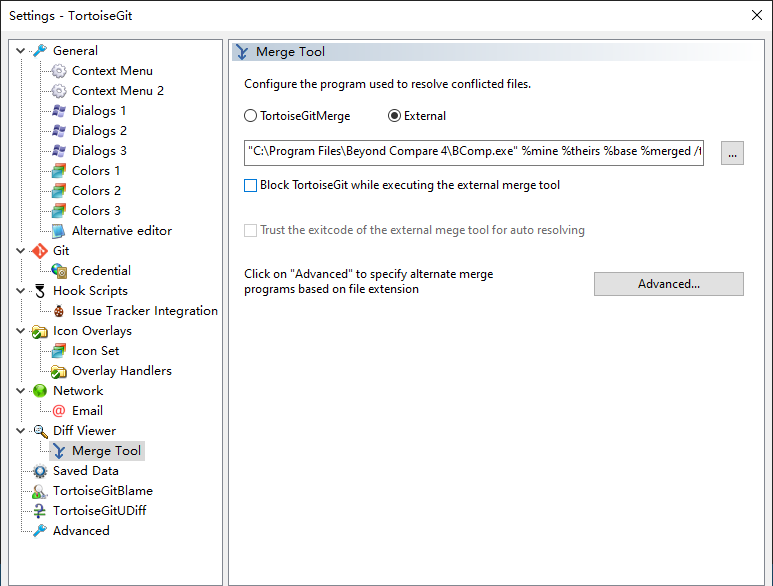This screenshot has width=773, height=586.
Task: Collapse the General tree node
Action: [21, 50]
